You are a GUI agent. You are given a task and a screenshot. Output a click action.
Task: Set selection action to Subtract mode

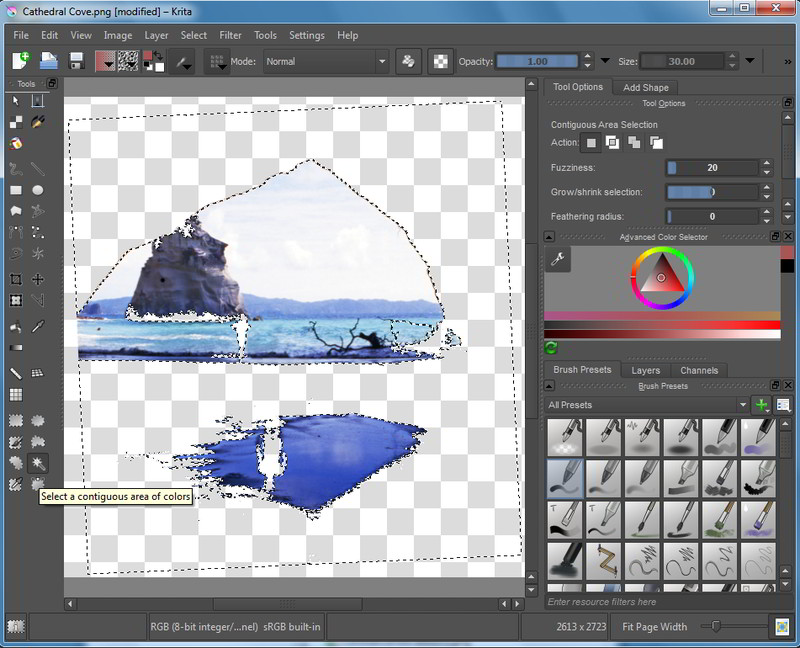pyautogui.click(x=633, y=142)
